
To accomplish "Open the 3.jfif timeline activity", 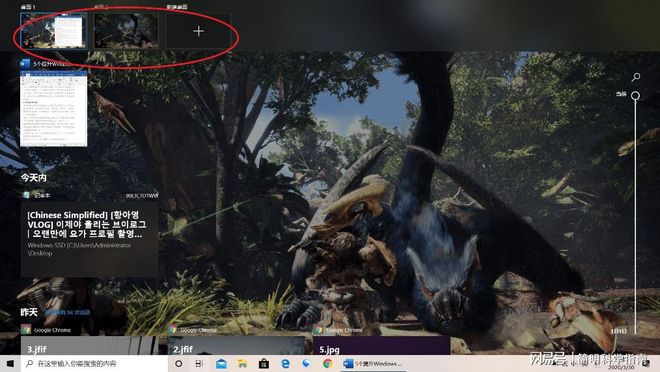I will coord(90,345).
